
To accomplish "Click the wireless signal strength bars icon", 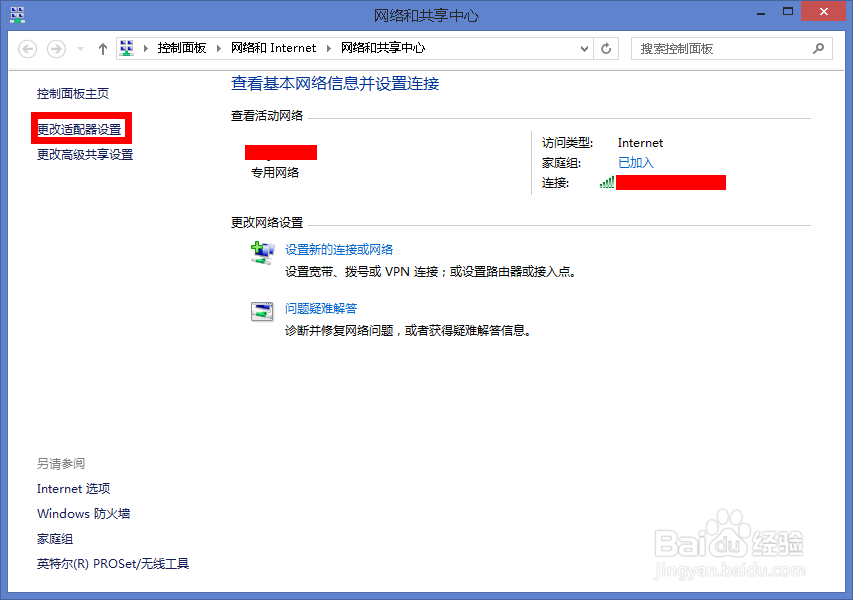I will point(607,183).
